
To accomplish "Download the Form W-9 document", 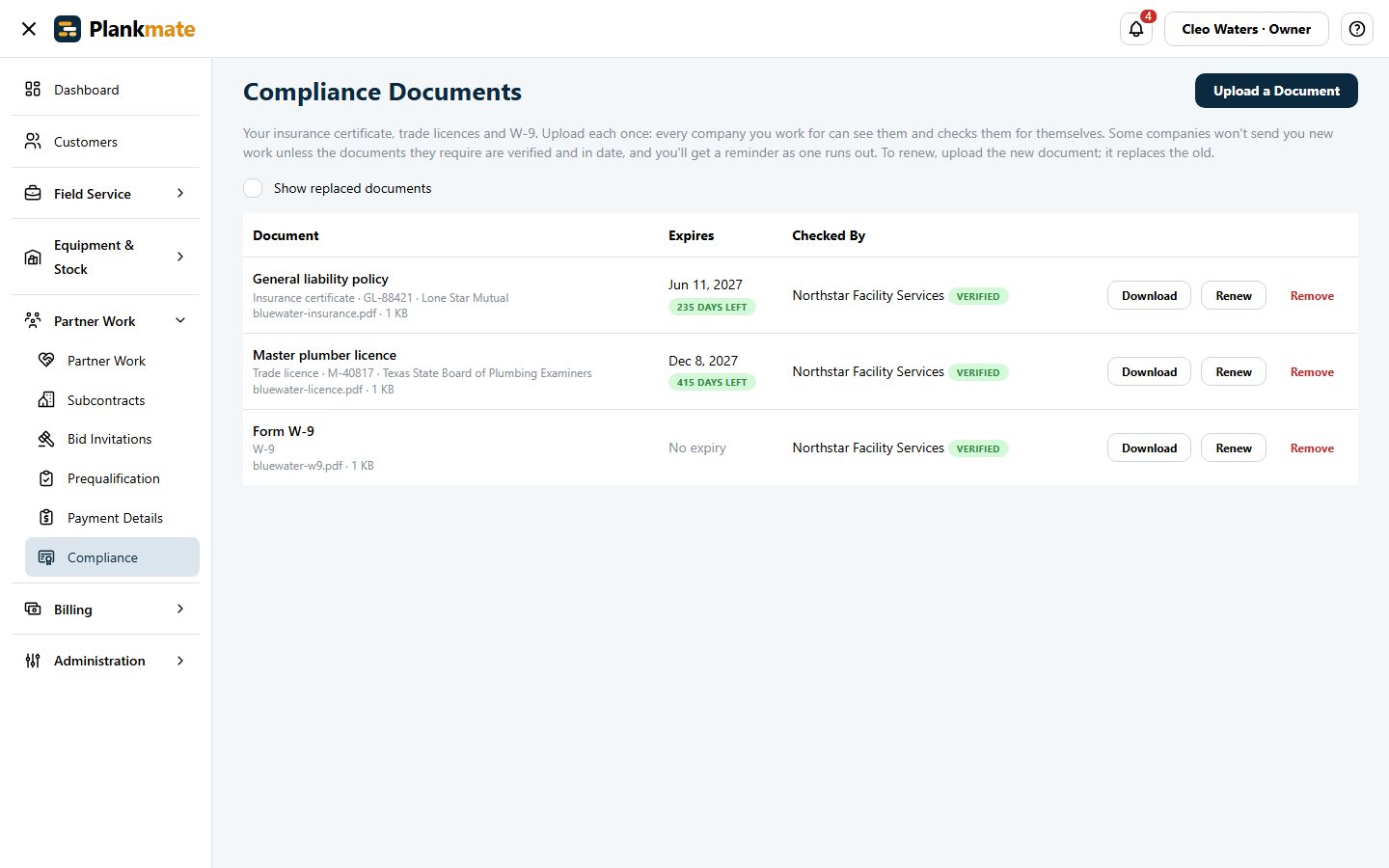I will 1149,448.
